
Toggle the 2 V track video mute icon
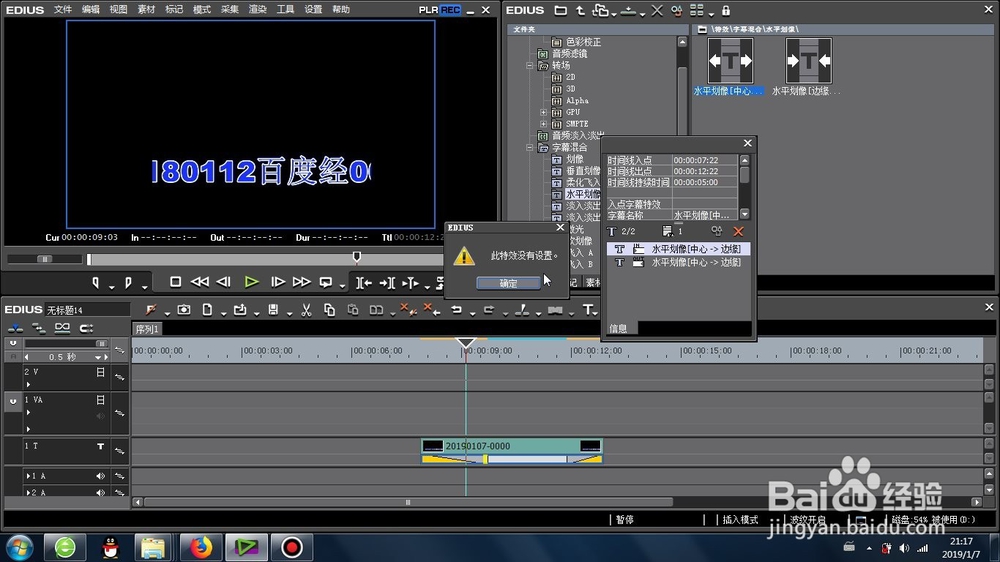point(100,372)
